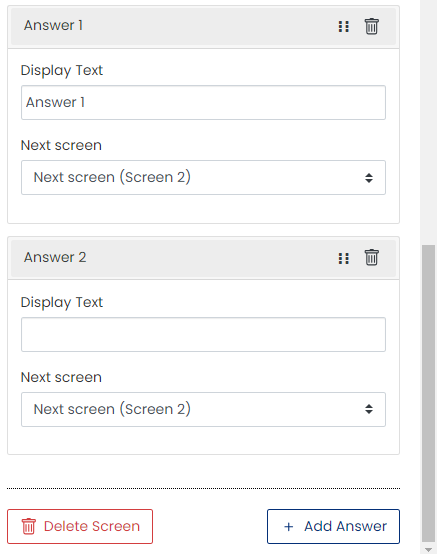Image resolution: width=437 pixels, height=554 pixels.
Task: Click the trash icon inside Delete Screen button
Action: (x=29, y=526)
